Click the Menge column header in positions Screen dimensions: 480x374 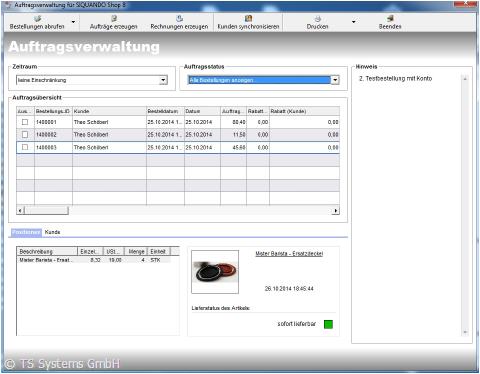click(x=136, y=251)
